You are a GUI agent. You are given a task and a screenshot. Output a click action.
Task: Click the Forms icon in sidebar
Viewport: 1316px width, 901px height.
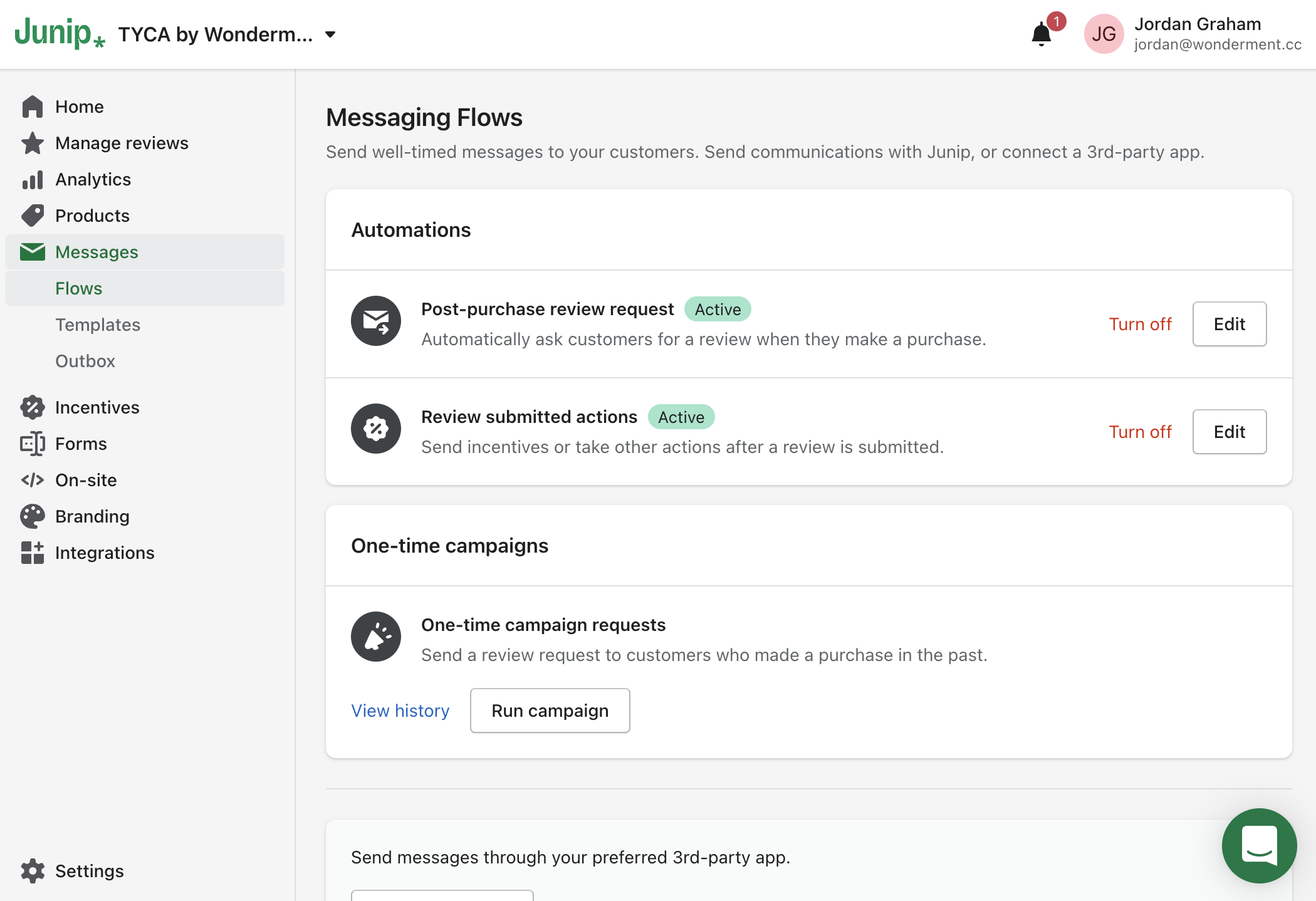[33, 444]
